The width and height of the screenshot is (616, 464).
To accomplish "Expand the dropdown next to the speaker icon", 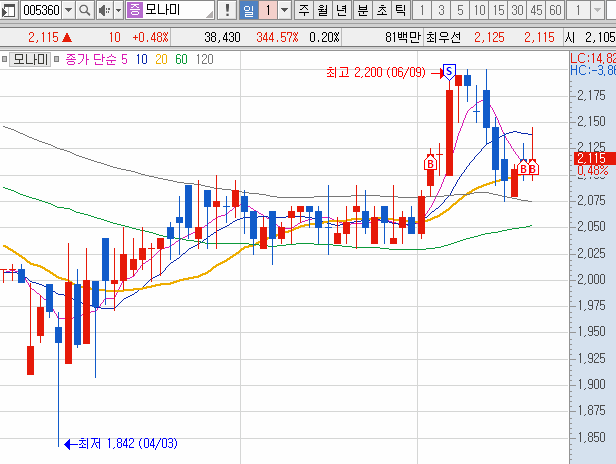I will pos(118,11).
